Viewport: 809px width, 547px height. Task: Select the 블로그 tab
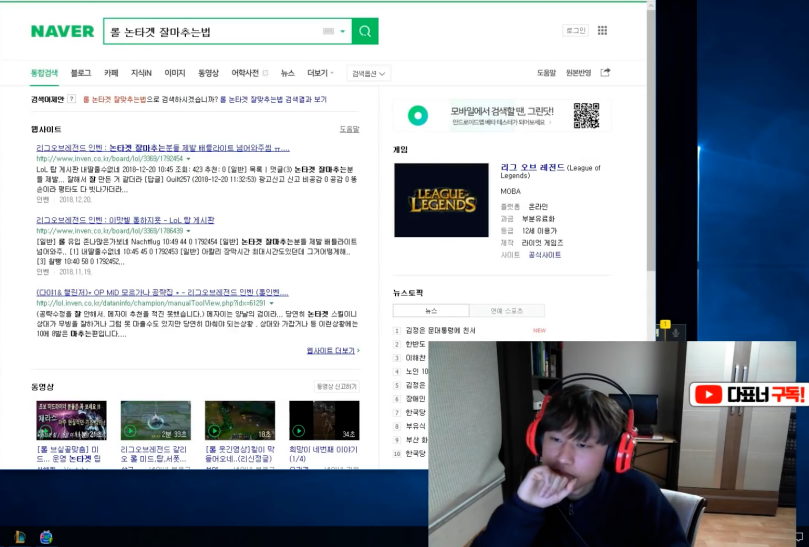point(81,73)
